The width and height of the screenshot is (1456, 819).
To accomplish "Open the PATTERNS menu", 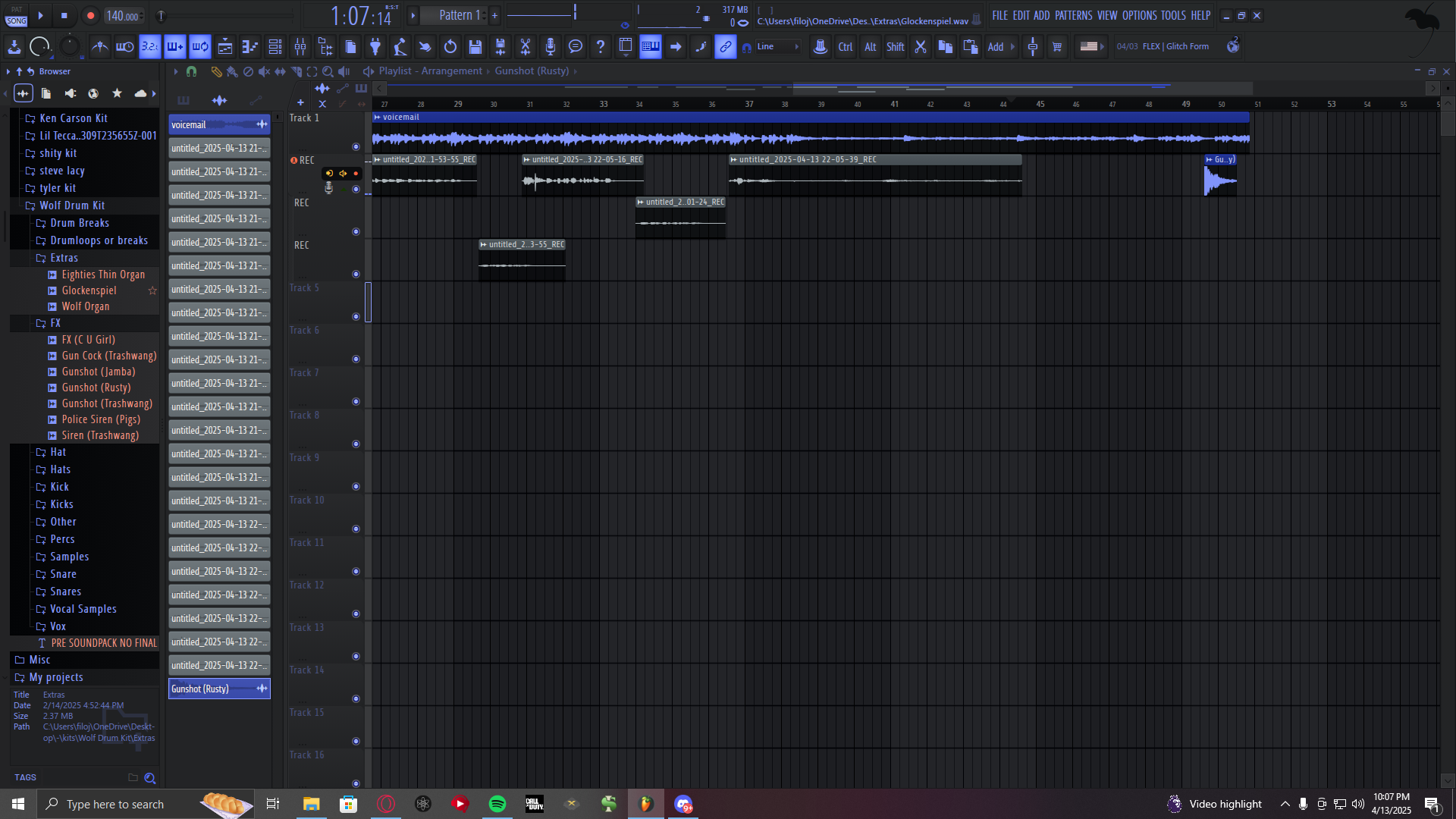I will [x=1073, y=15].
